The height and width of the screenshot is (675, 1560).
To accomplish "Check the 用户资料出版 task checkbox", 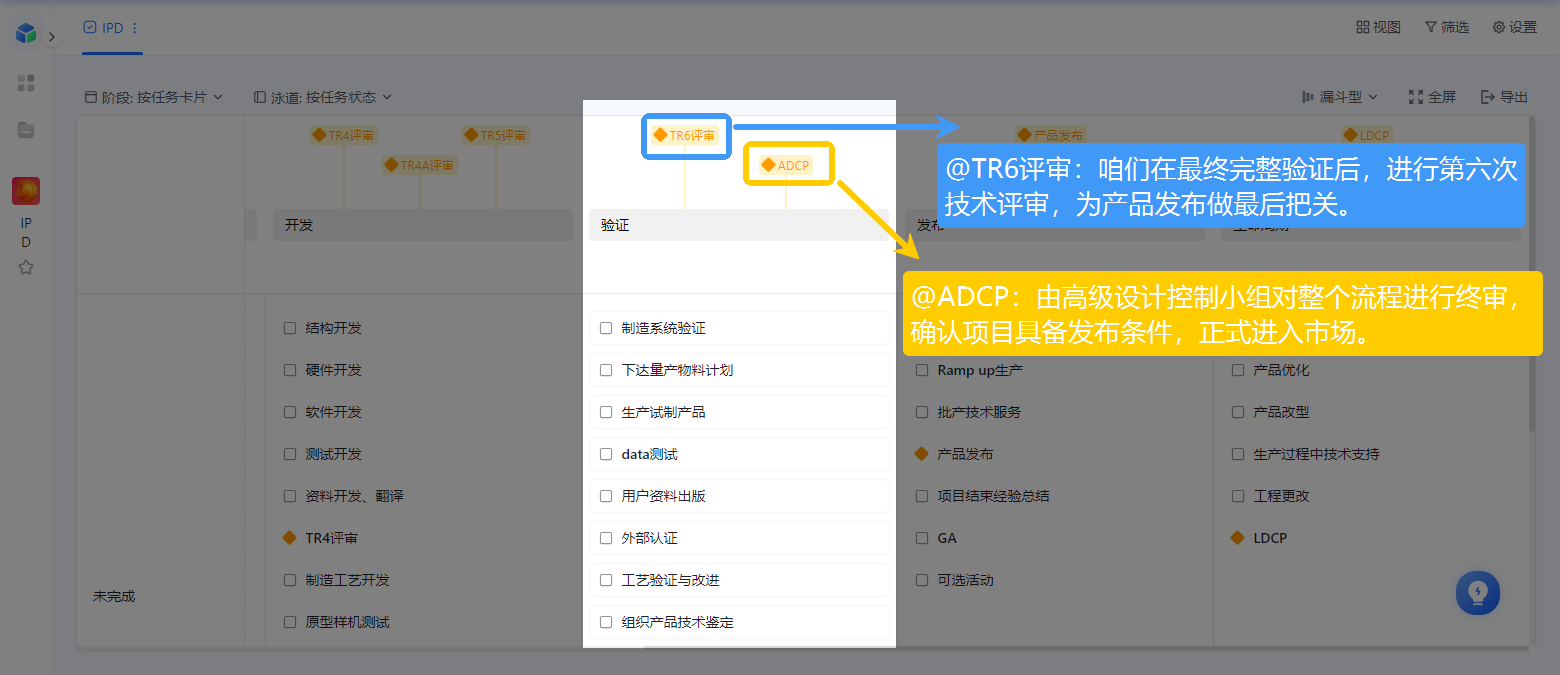I will pos(606,496).
